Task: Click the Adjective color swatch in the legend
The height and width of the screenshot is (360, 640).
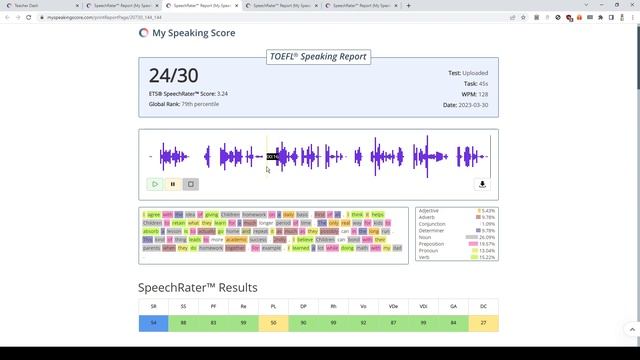Action: (x=479, y=211)
